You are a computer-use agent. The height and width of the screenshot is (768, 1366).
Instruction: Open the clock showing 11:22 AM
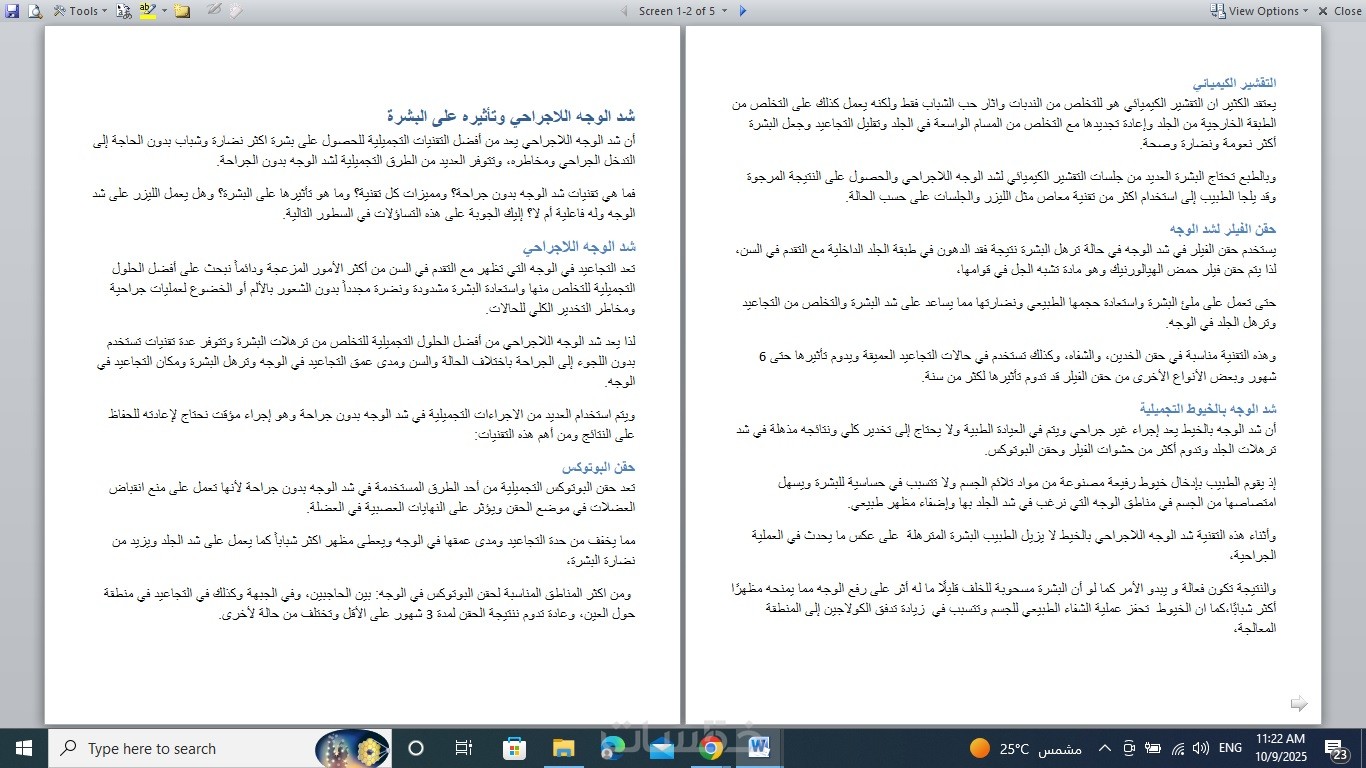point(1281,748)
